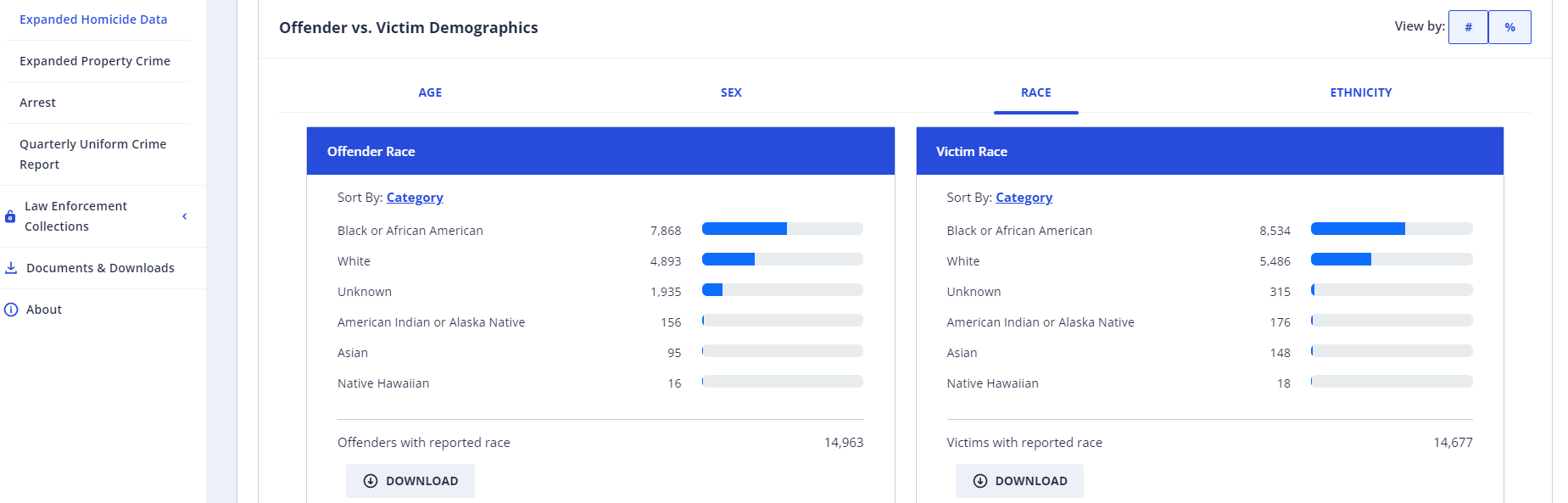Click victim Black or African American bar

coord(1392,229)
